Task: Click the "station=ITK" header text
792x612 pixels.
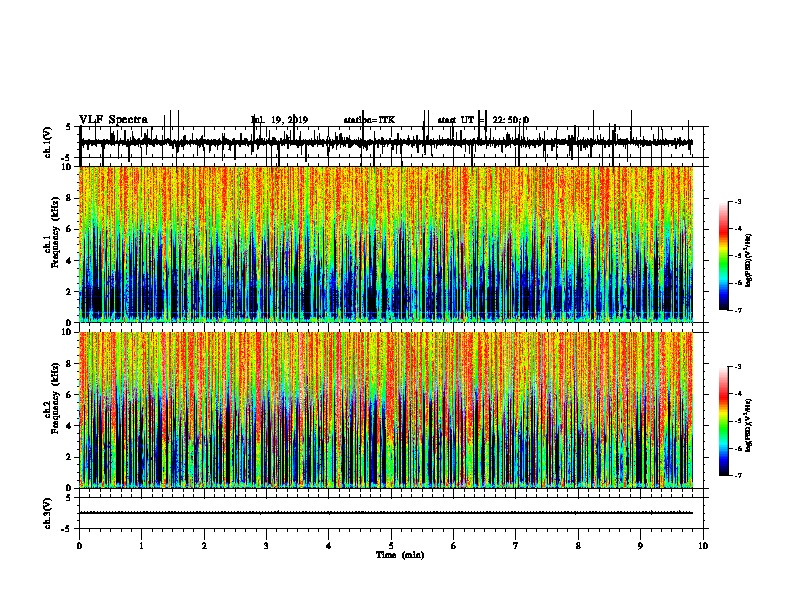Action: click(x=369, y=120)
